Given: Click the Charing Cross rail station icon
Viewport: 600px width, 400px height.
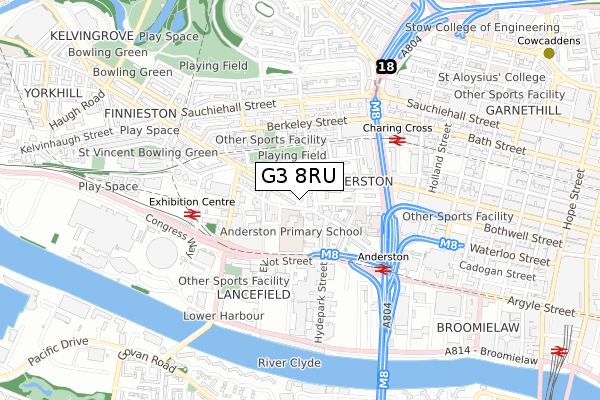Looking at the screenshot, I should click(397, 140).
